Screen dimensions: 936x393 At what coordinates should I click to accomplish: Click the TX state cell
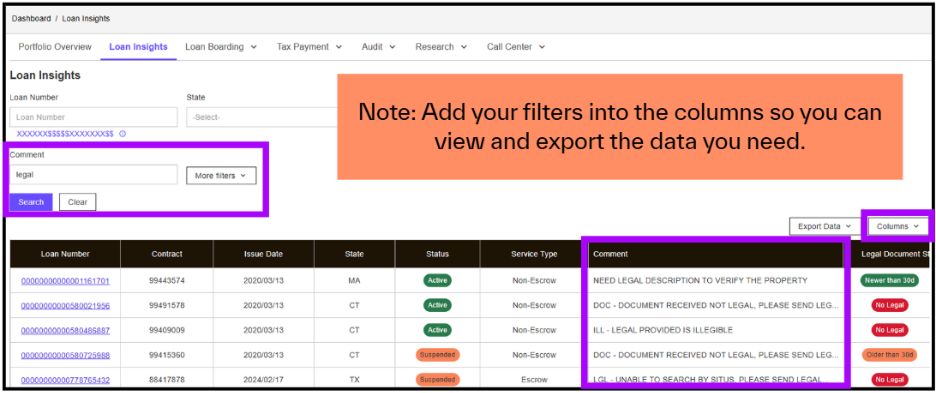354,380
